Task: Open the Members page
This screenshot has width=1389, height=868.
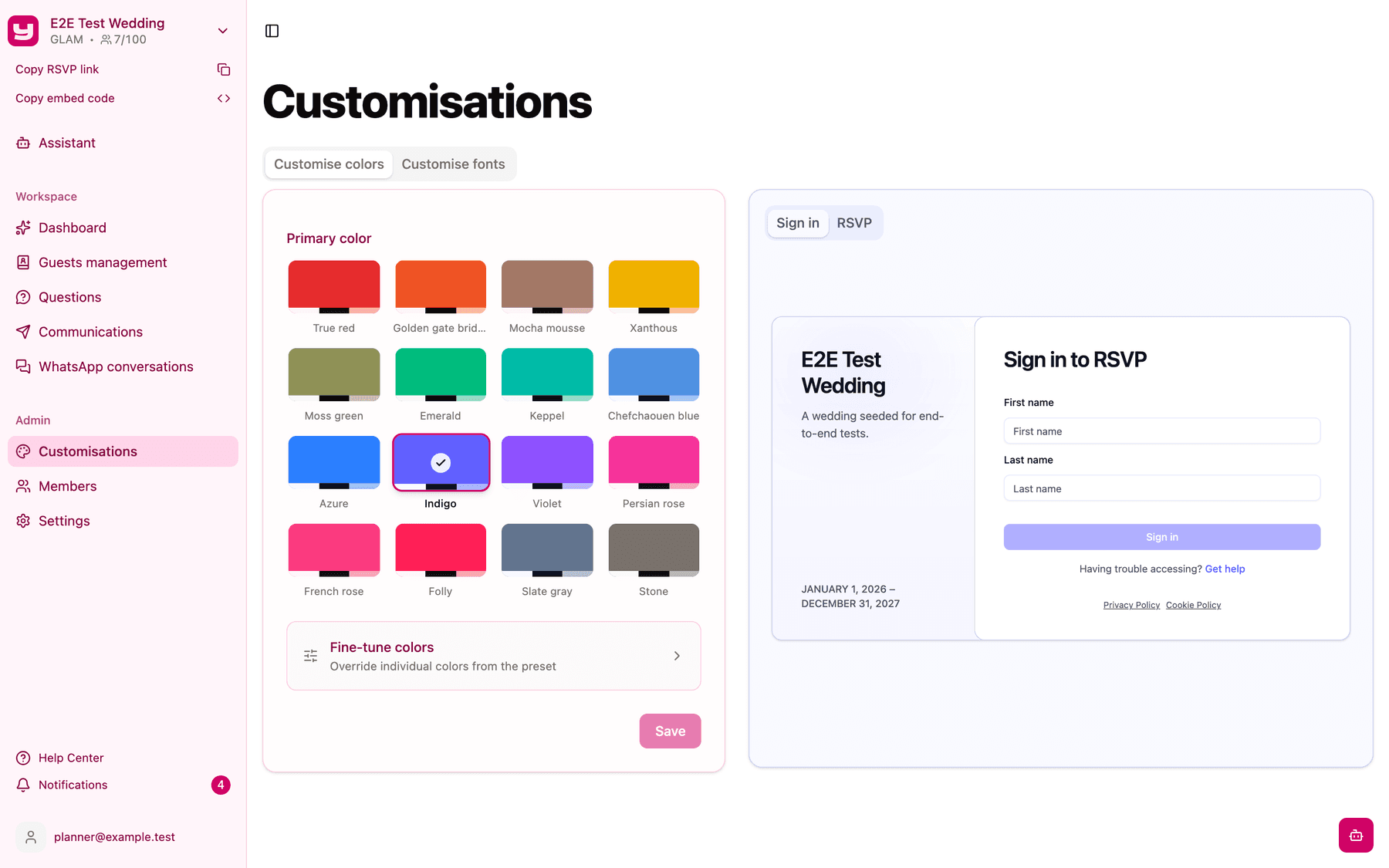Action: coord(123,486)
